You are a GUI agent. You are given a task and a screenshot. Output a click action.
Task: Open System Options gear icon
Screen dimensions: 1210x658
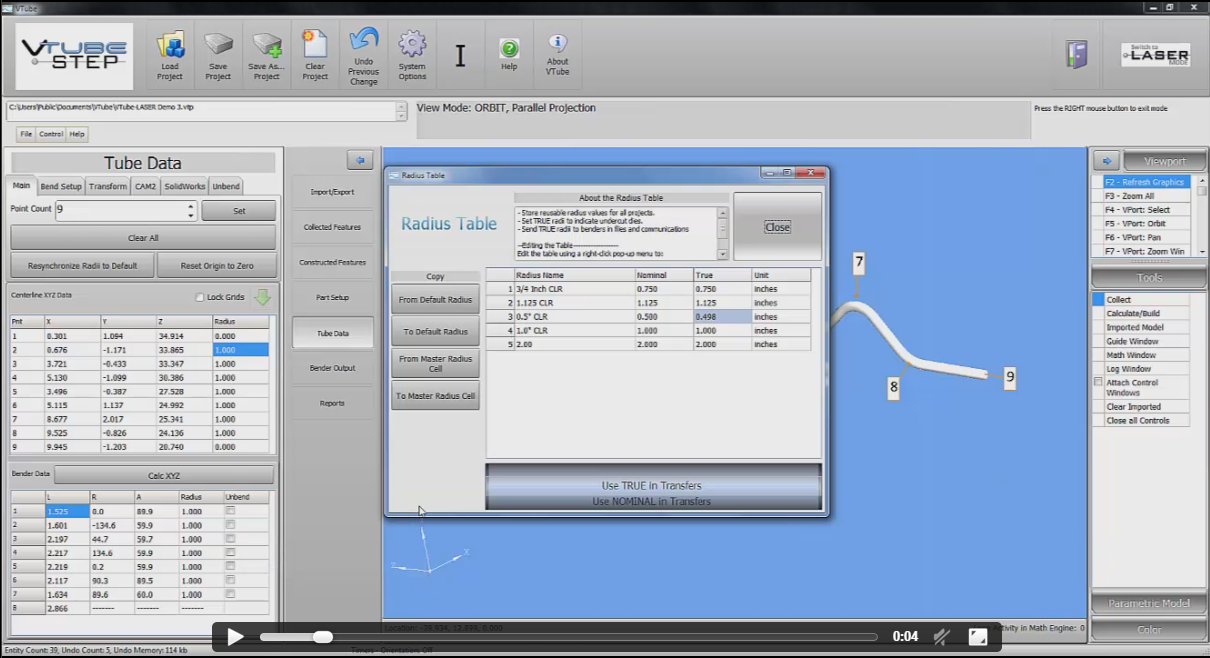point(412,46)
